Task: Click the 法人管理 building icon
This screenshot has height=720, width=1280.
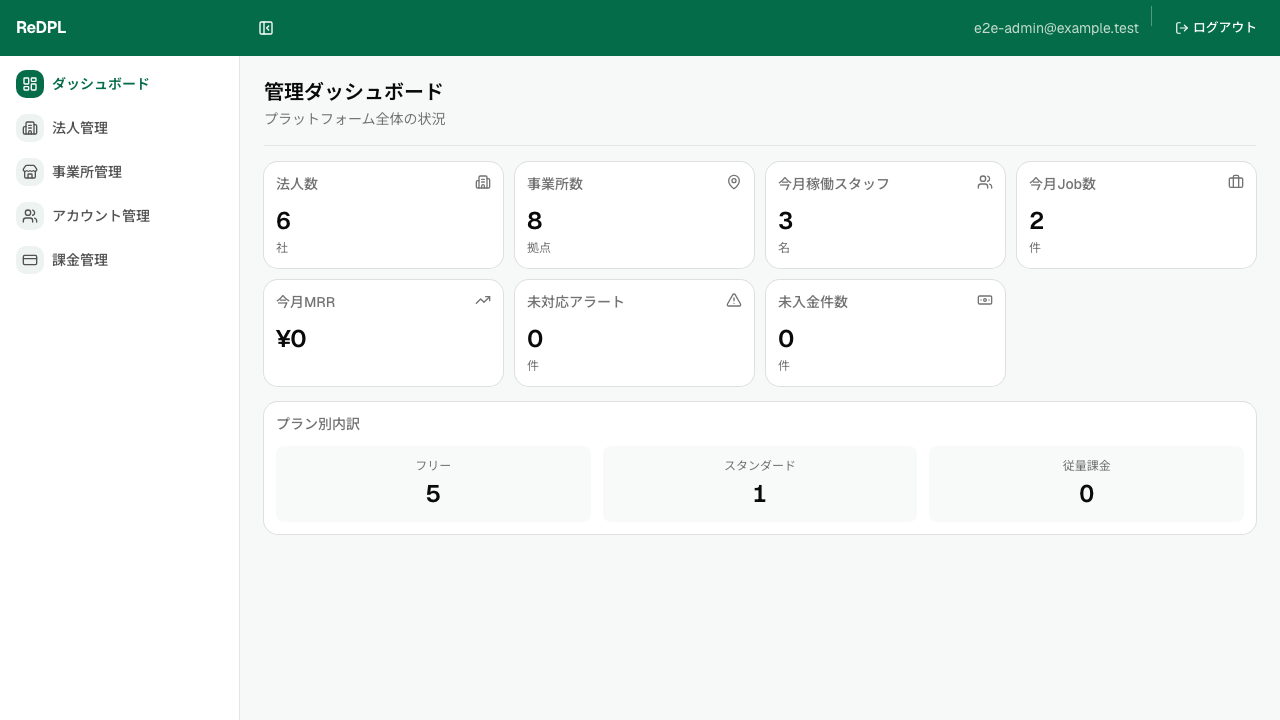Action: 30,128
